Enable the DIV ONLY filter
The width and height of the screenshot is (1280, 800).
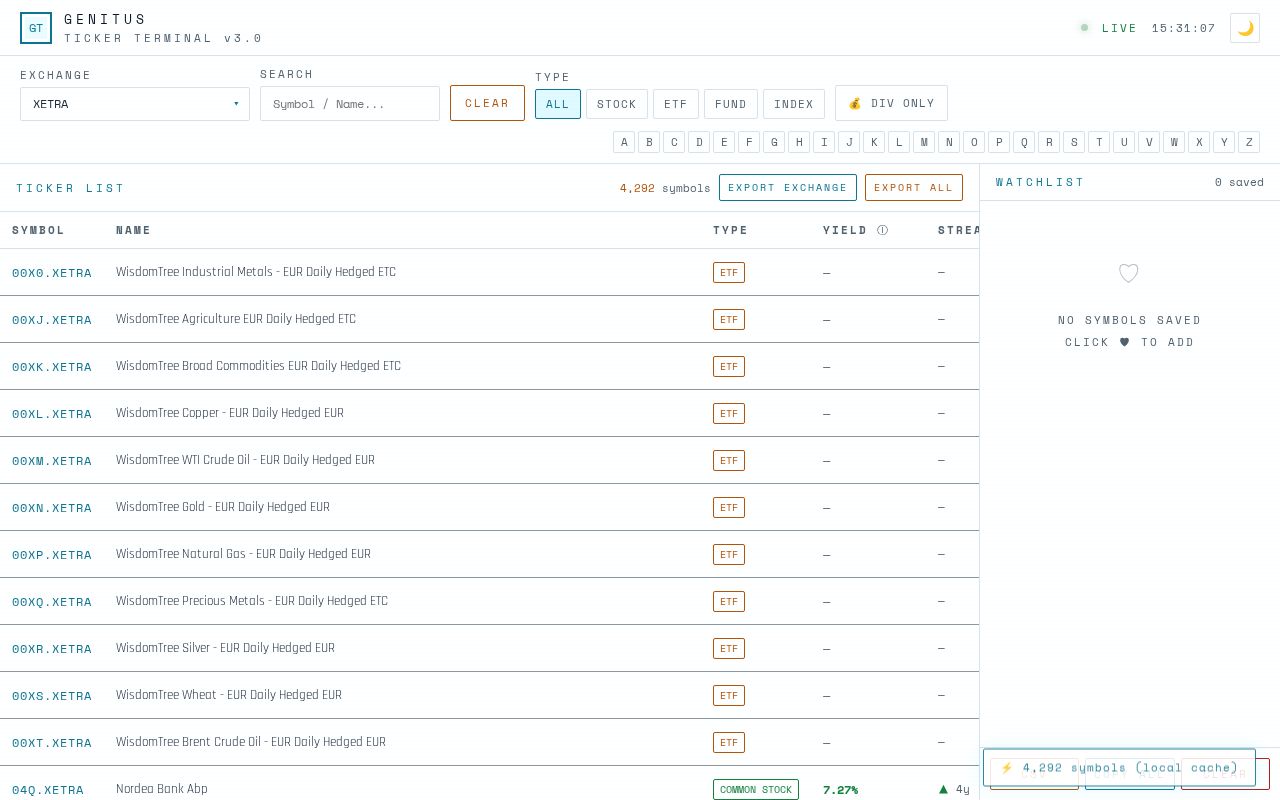coord(891,103)
